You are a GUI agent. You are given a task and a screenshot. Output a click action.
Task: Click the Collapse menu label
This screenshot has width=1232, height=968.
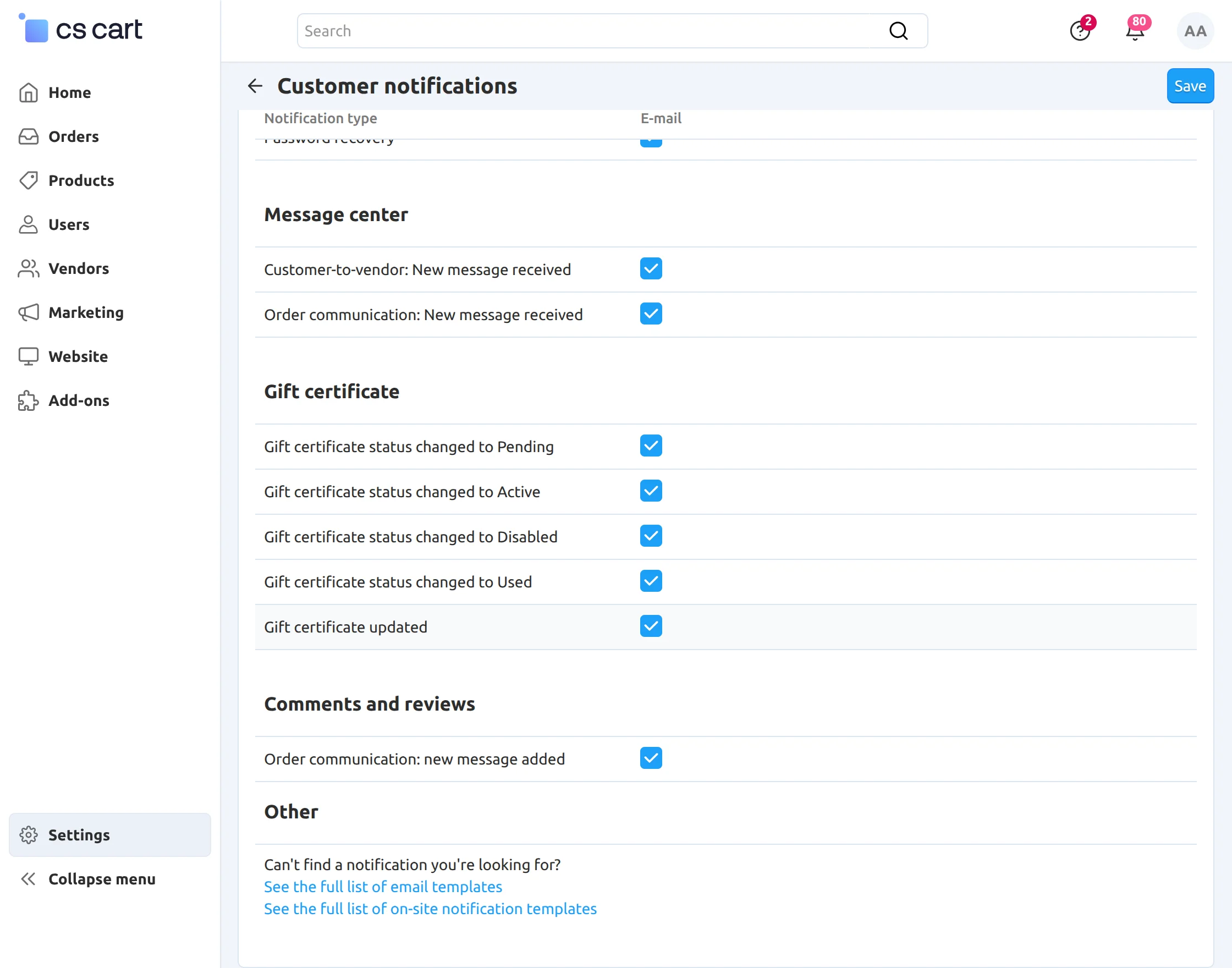(102, 879)
